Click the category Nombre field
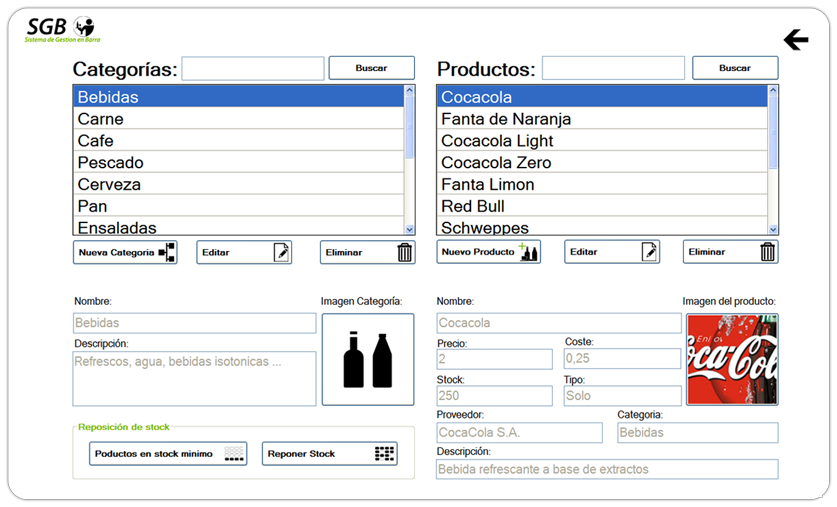 pos(194,323)
